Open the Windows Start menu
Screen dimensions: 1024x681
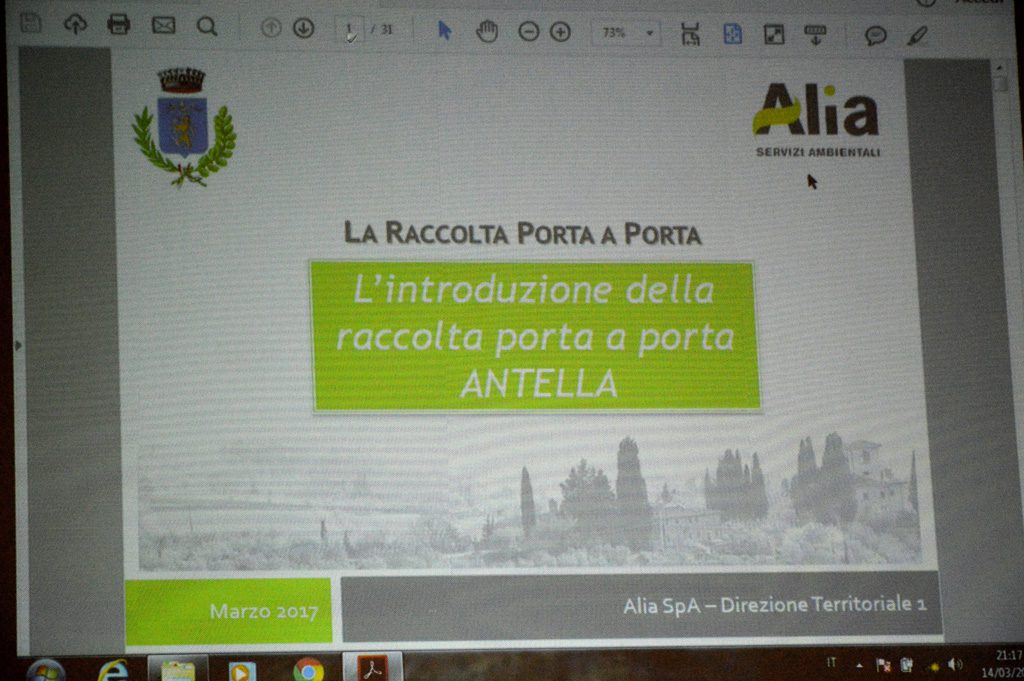(x=46, y=671)
